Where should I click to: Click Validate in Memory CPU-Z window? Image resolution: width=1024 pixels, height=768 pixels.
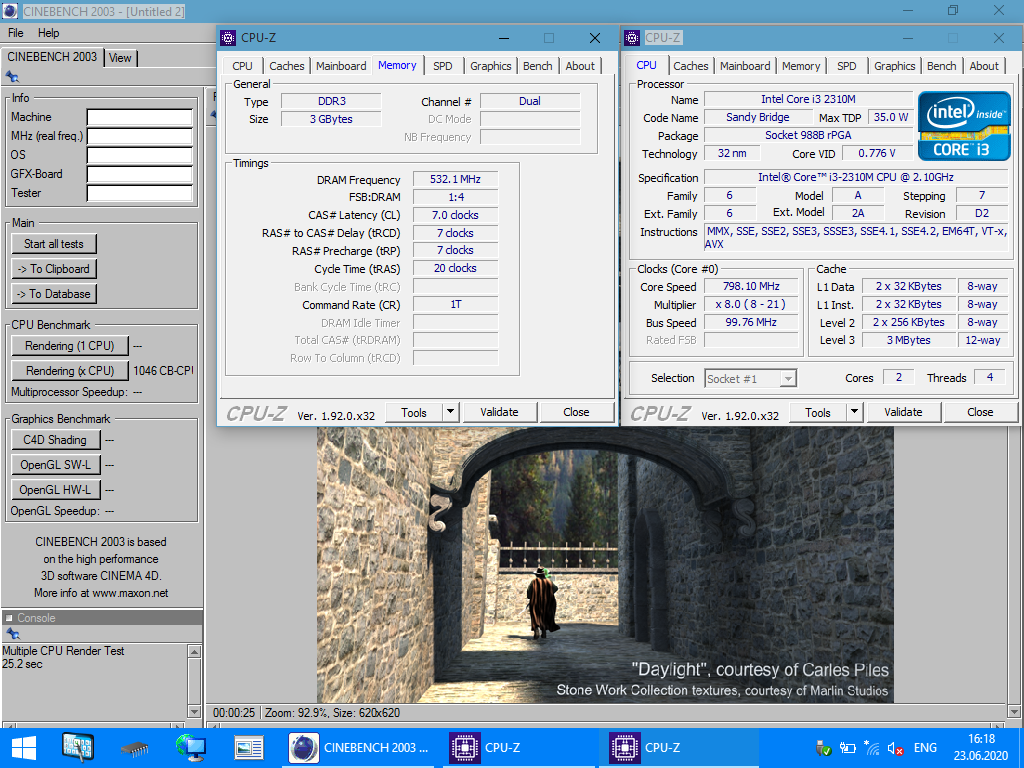click(500, 412)
